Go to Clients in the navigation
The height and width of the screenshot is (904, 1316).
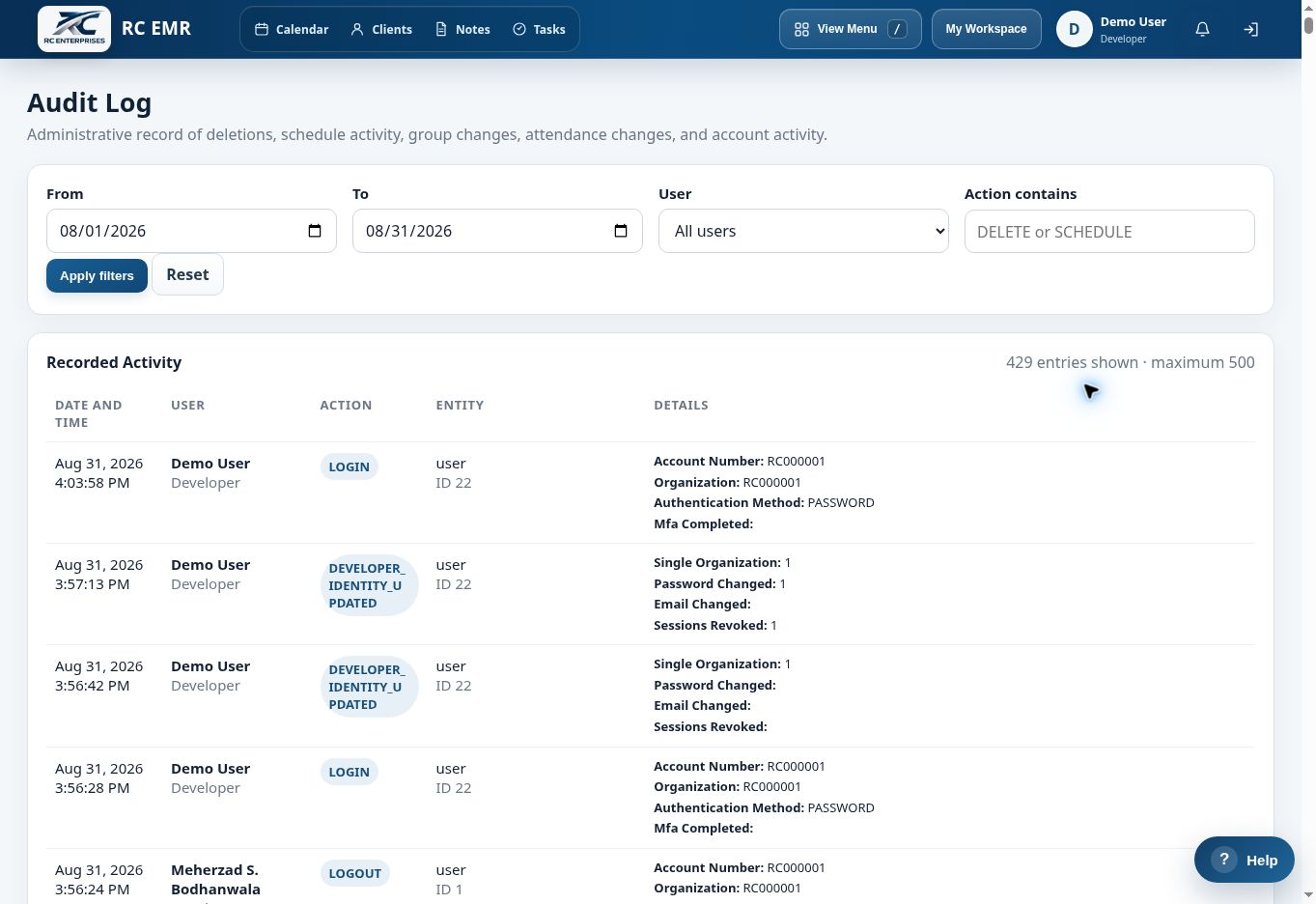[381, 29]
